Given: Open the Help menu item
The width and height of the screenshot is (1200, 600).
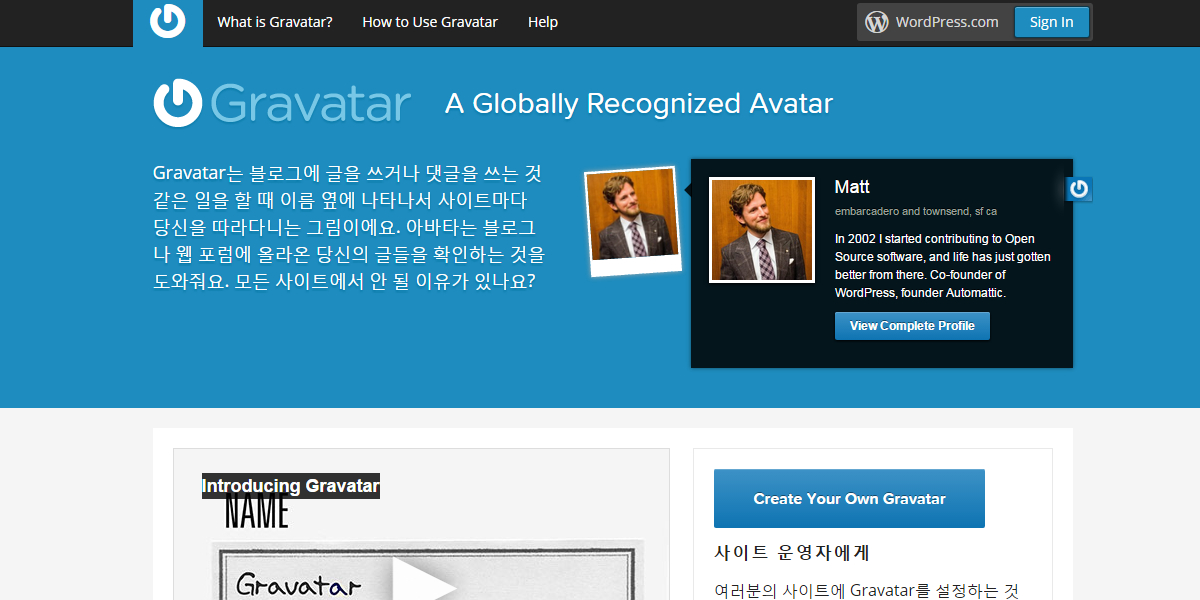Looking at the screenshot, I should 543,22.
